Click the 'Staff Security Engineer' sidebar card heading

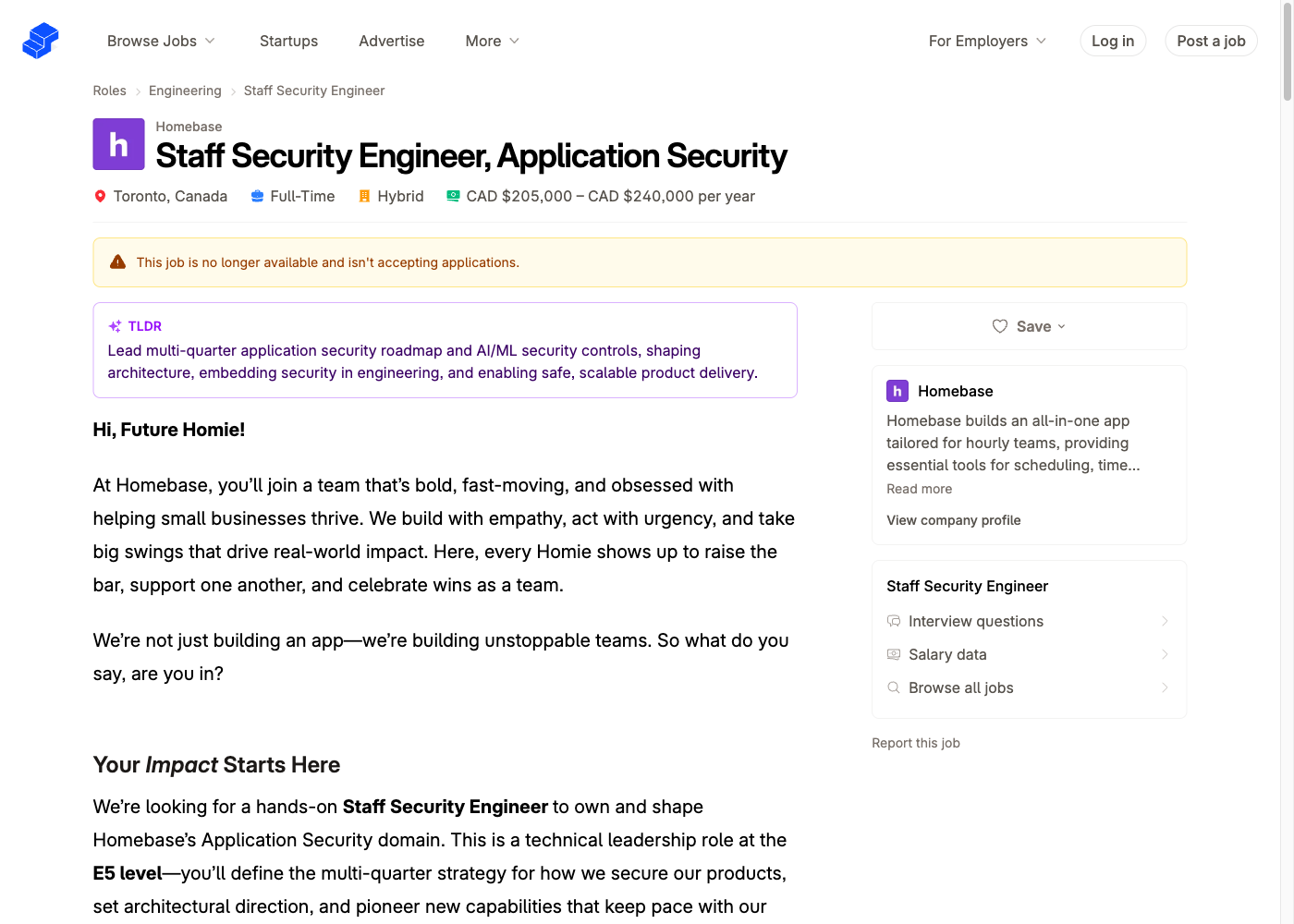pyautogui.click(x=968, y=586)
